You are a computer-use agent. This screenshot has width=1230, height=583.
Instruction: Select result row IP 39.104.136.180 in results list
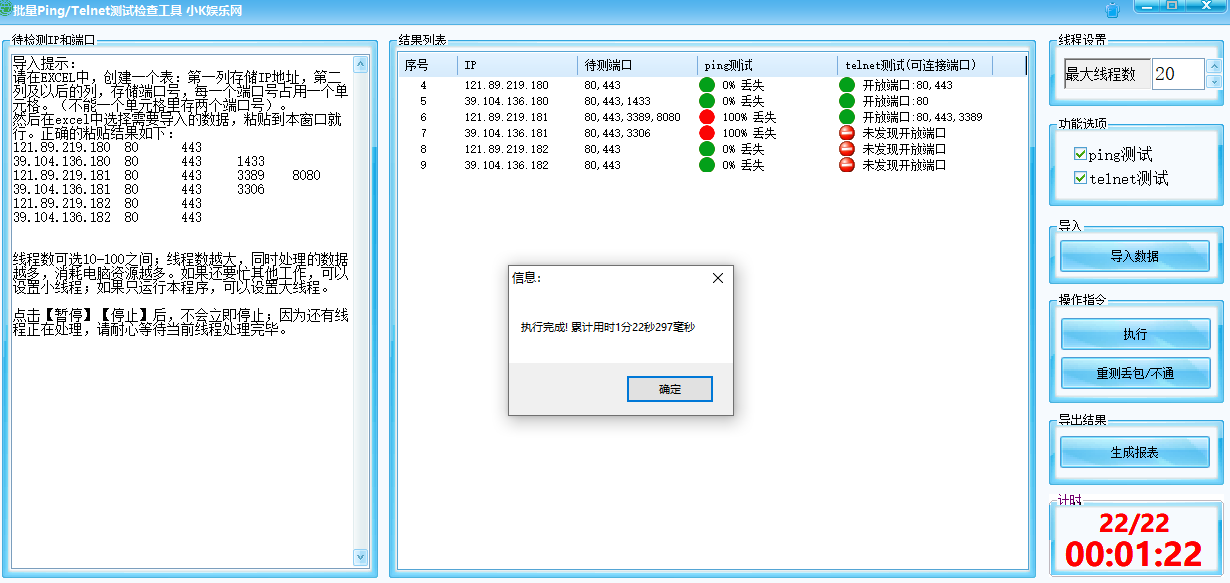tap(506, 102)
